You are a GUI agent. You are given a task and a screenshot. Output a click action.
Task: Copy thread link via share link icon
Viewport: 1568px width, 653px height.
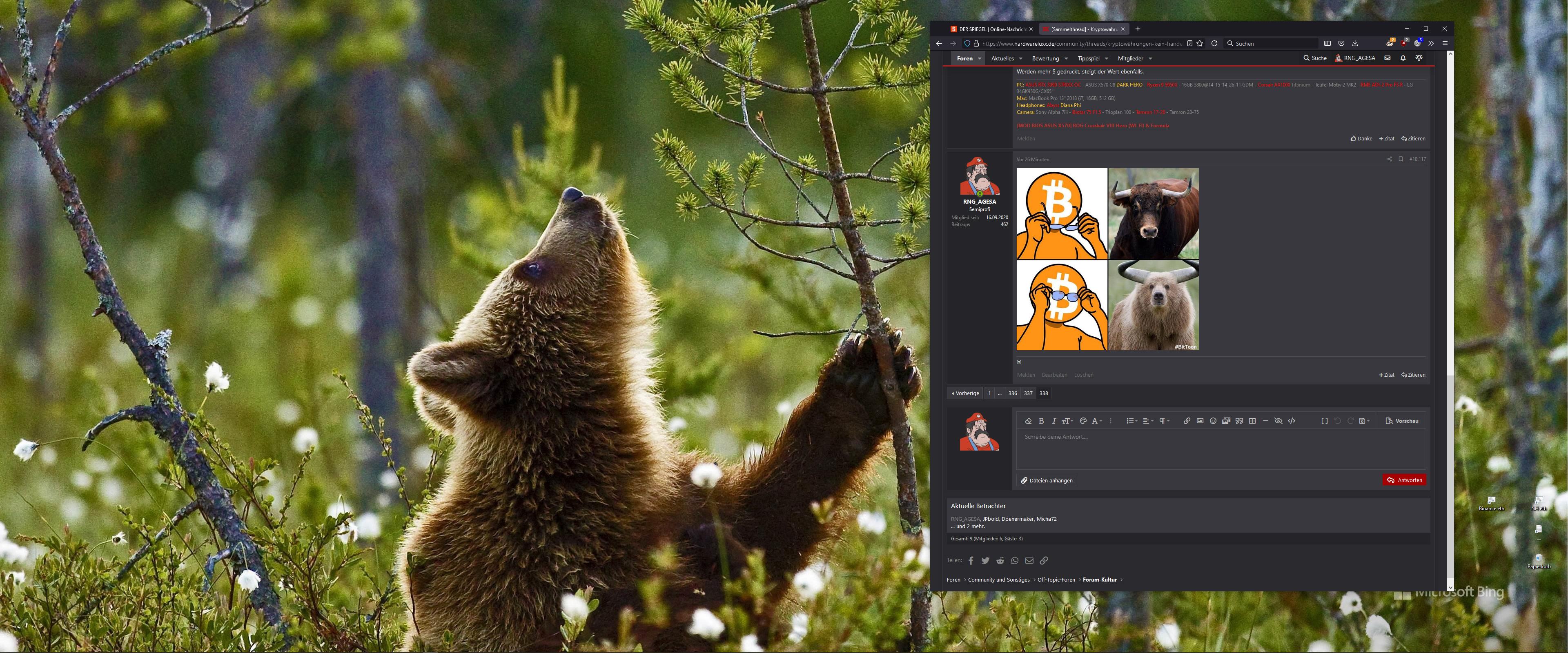click(1044, 560)
